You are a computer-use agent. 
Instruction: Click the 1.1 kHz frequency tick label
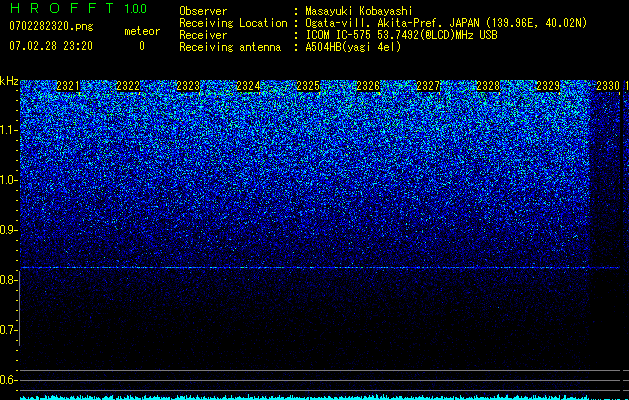click(x=8, y=130)
